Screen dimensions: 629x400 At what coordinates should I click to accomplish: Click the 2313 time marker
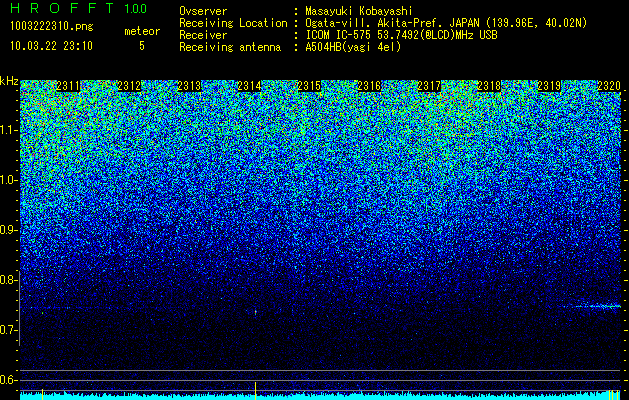[x=189, y=86]
